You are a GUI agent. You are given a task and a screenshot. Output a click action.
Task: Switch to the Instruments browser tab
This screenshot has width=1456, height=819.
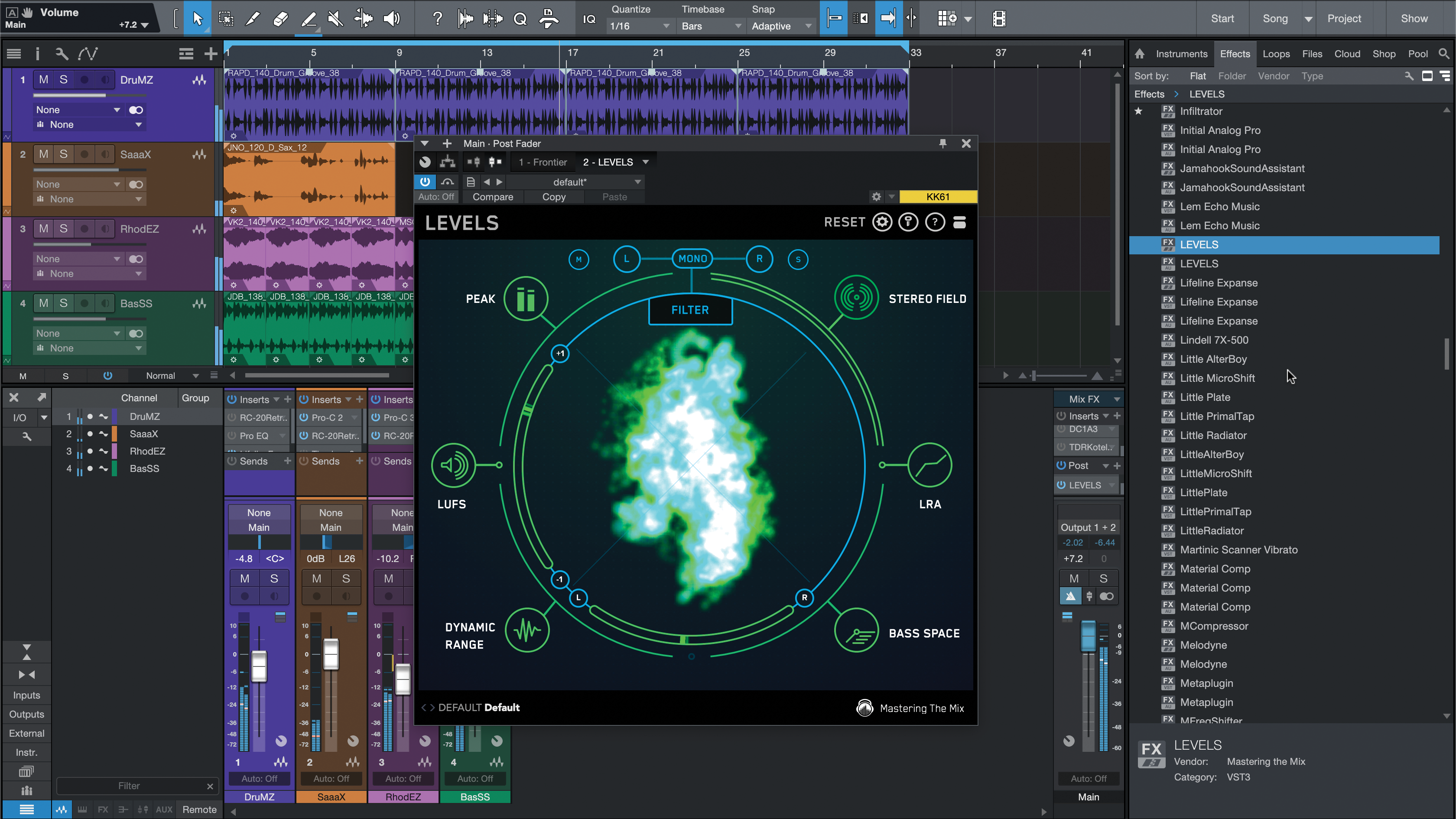click(1181, 54)
